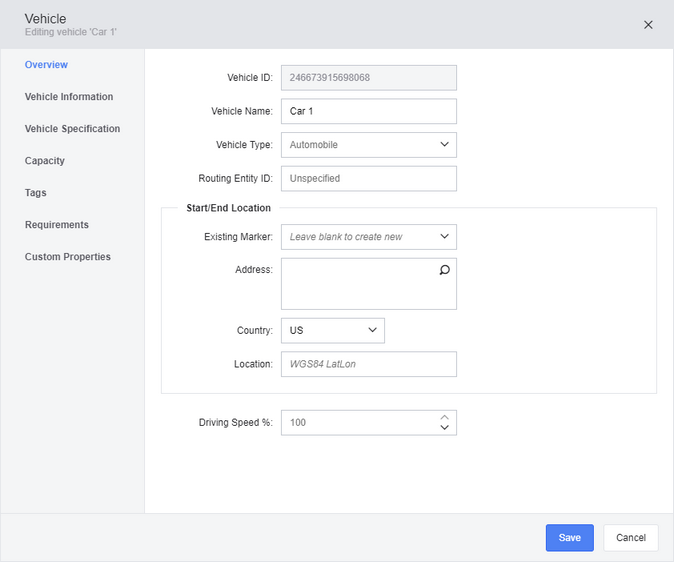Open the Vehicle Information section
Image resolution: width=674 pixels, height=562 pixels.
point(69,97)
